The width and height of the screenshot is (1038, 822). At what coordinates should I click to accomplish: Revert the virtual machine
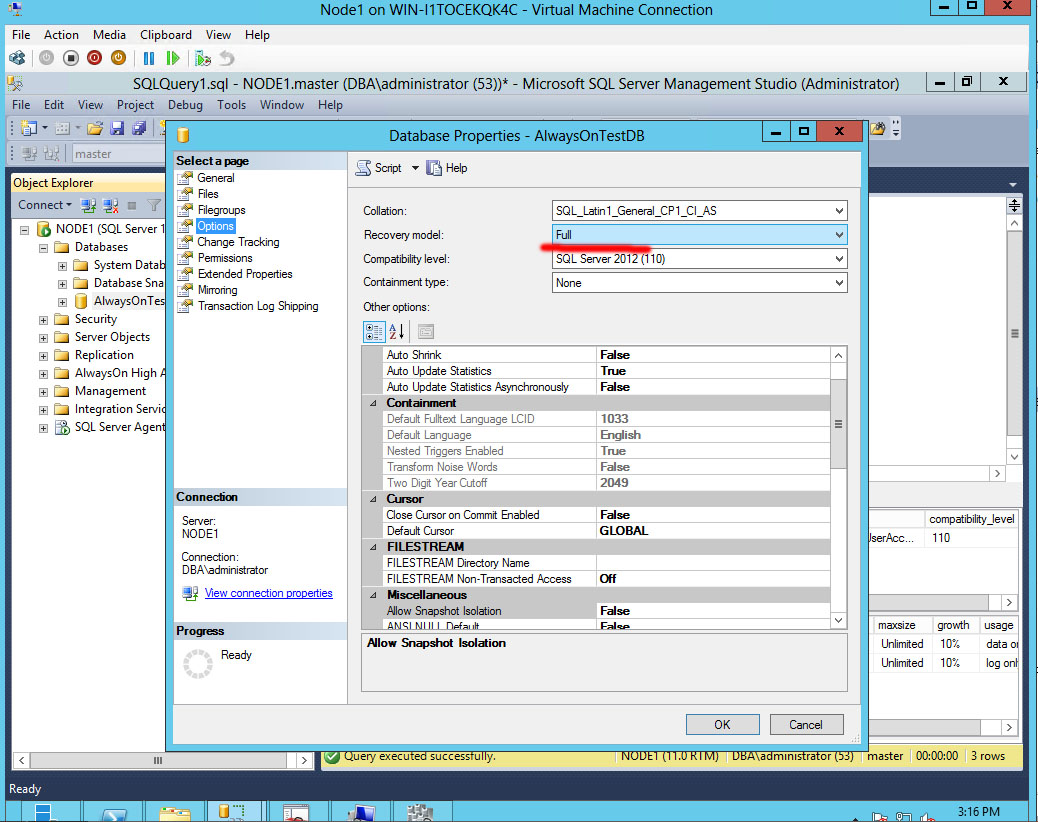pyautogui.click(x=226, y=58)
